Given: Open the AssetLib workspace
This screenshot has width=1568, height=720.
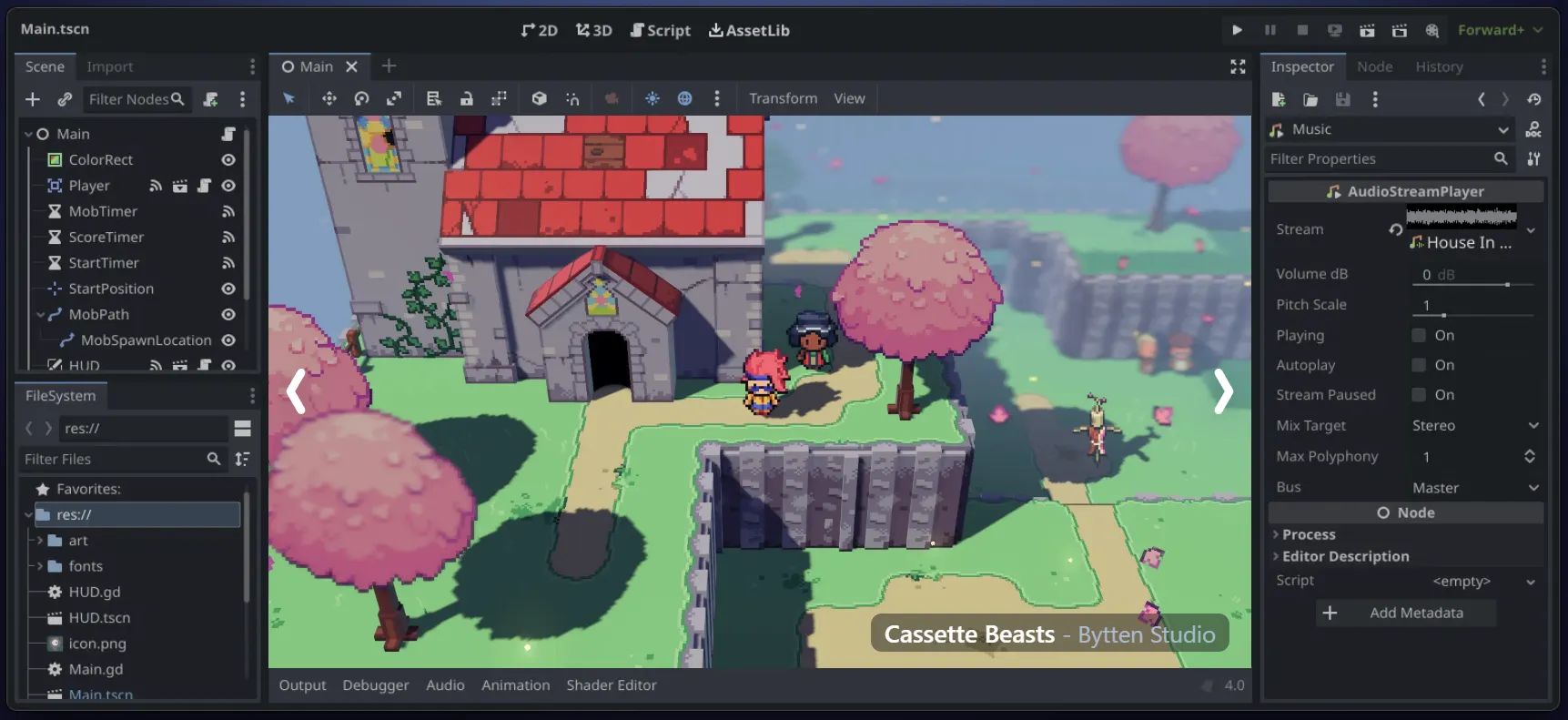Looking at the screenshot, I should tap(749, 30).
